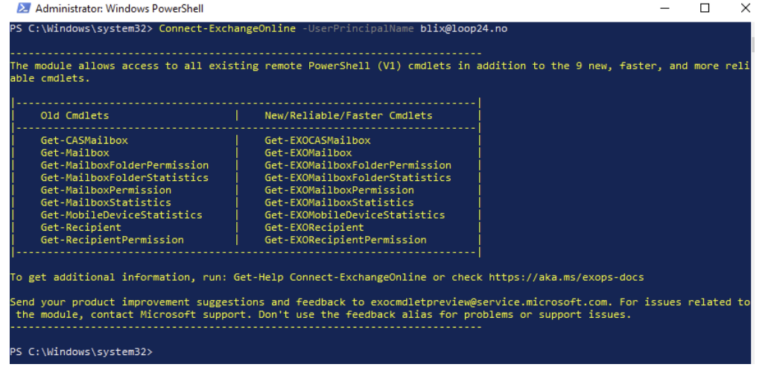768x370 pixels.
Task: Click the Get-CASMailbox entry
Action: (84, 141)
